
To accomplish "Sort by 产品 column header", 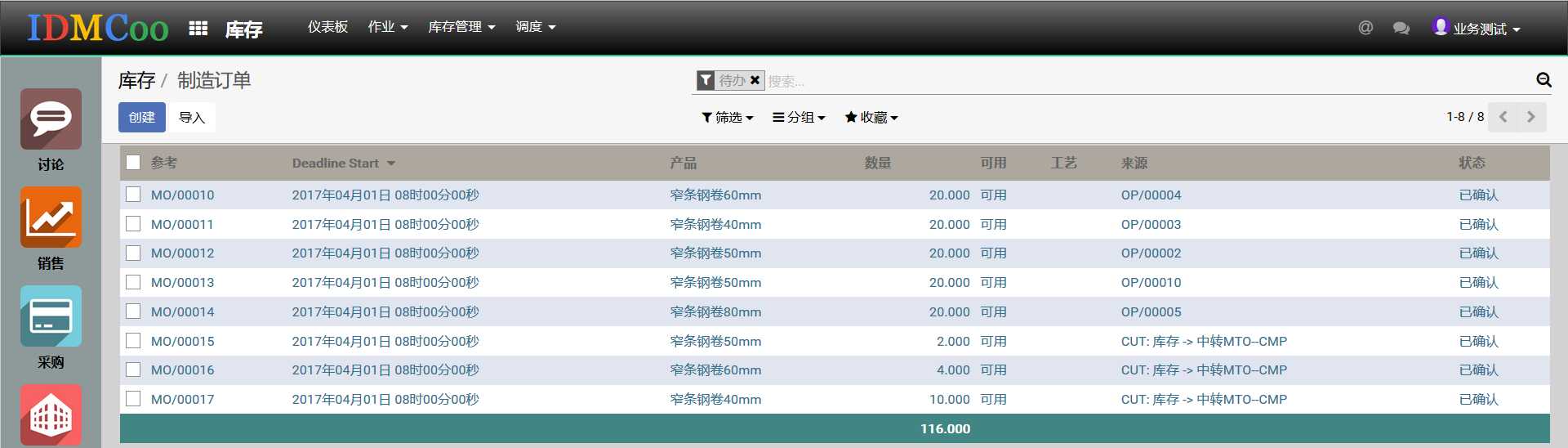I will pyautogui.click(x=684, y=163).
